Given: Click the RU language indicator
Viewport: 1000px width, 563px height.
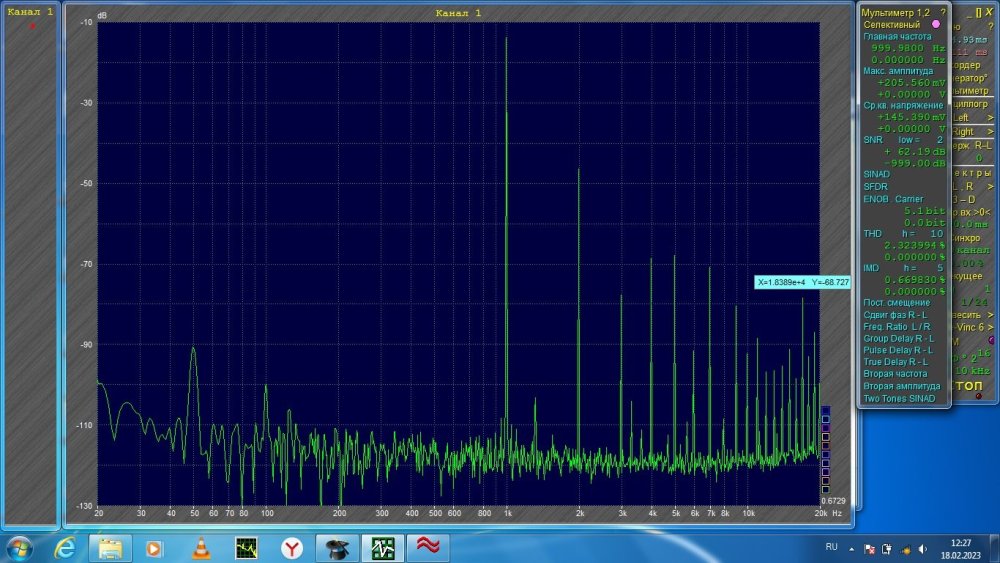Looking at the screenshot, I should (x=831, y=548).
